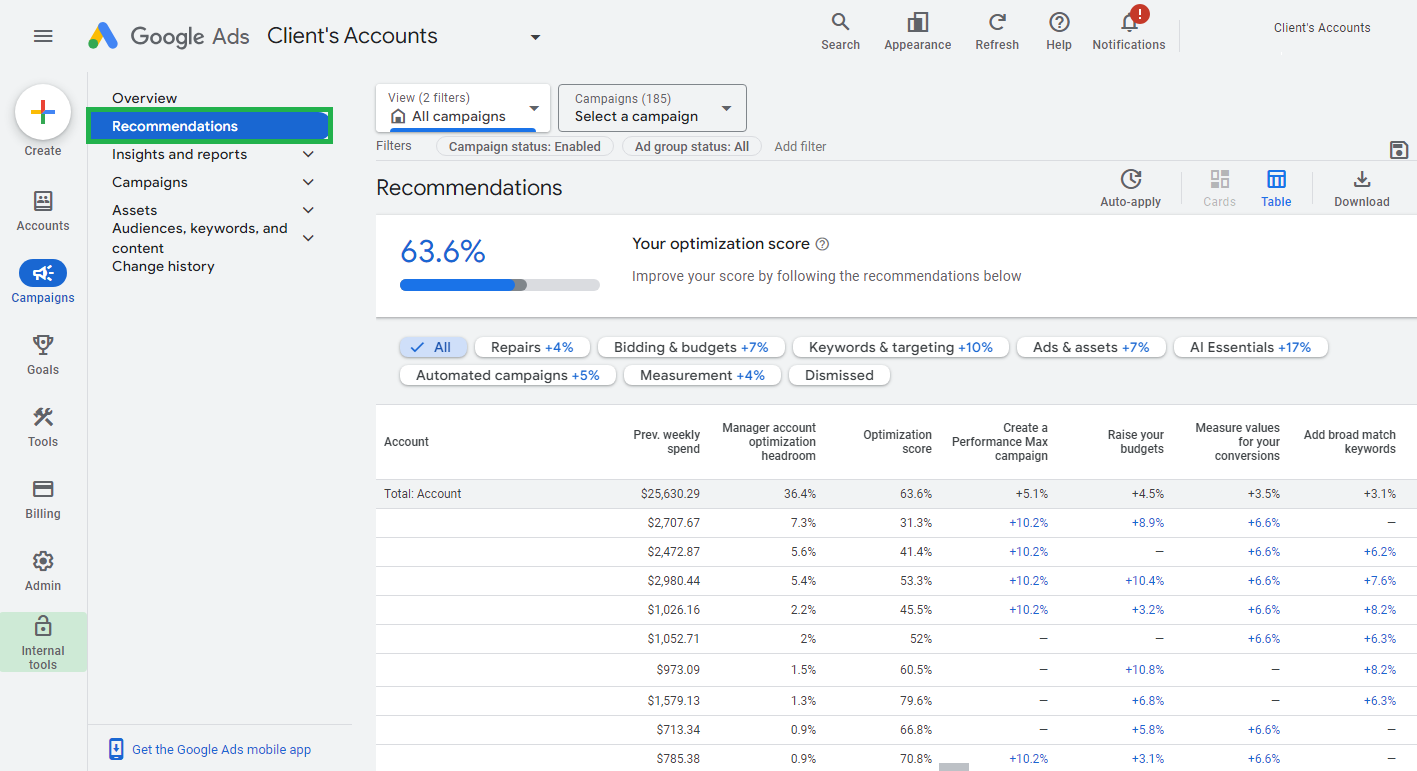Open Internal tools lock icon

click(43, 642)
